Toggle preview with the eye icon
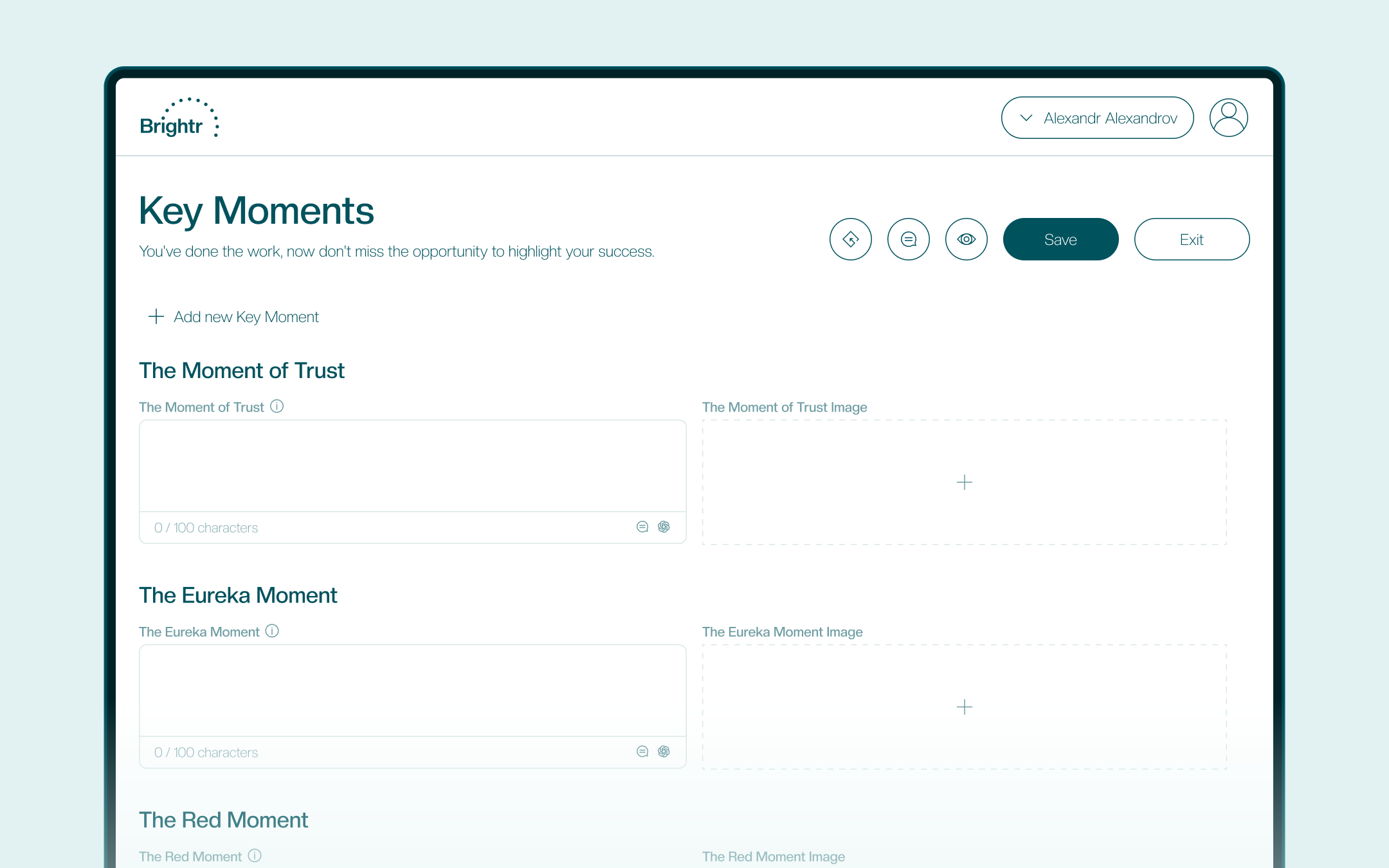1389x868 pixels. (x=966, y=239)
